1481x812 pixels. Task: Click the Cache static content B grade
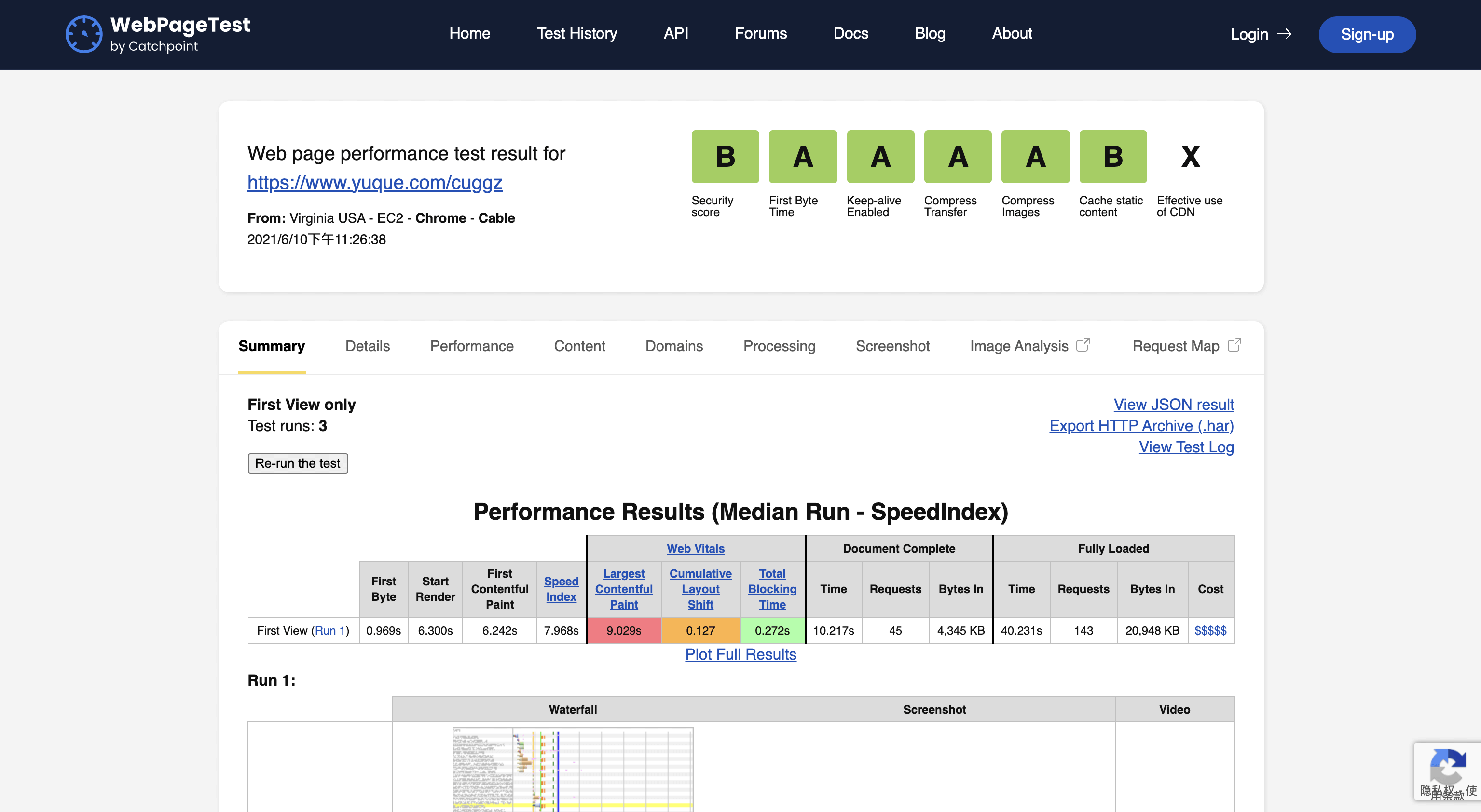click(1112, 156)
